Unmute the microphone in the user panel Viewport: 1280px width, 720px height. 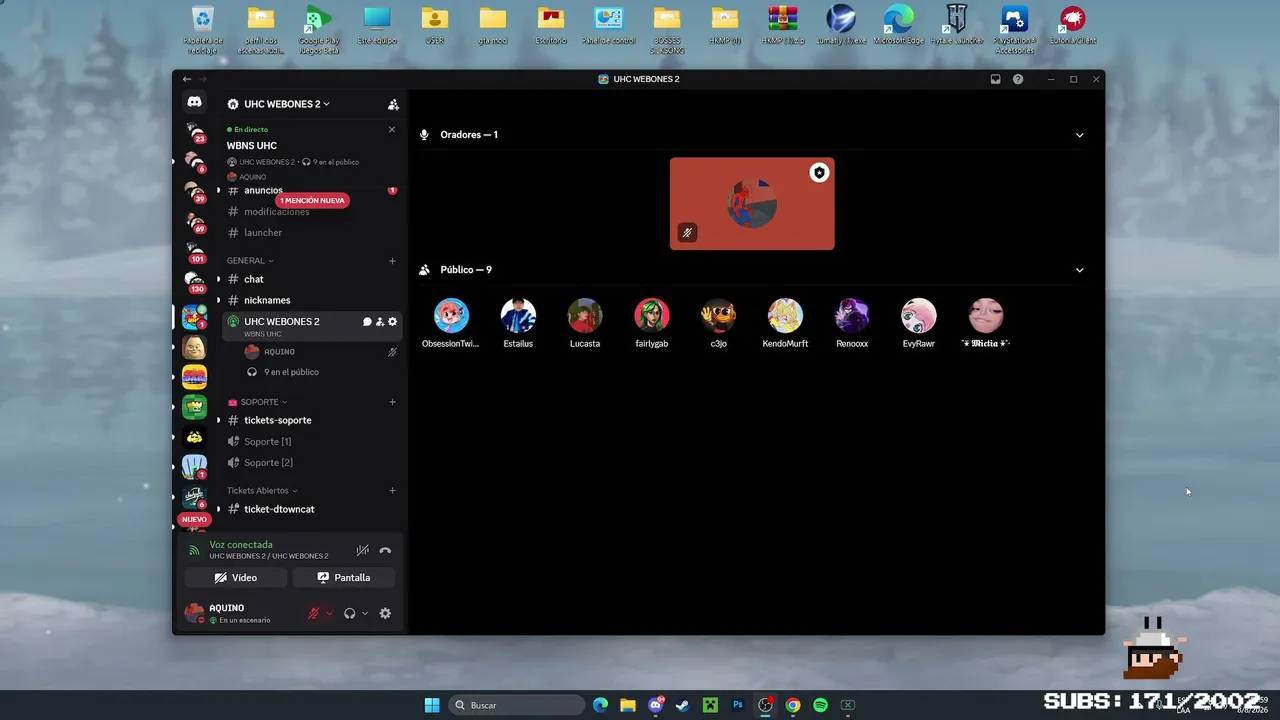pos(313,613)
